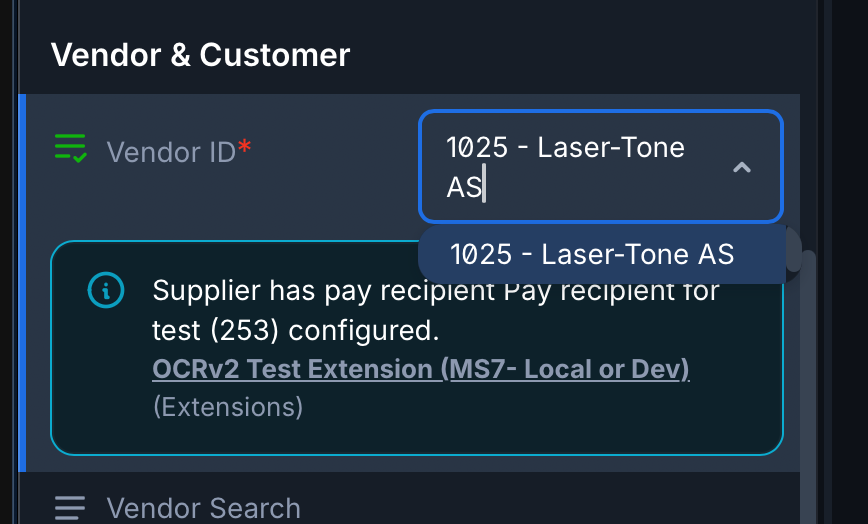868x524 pixels.
Task: Focus the Vendor ID combo box text
Action: coord(565,166)
